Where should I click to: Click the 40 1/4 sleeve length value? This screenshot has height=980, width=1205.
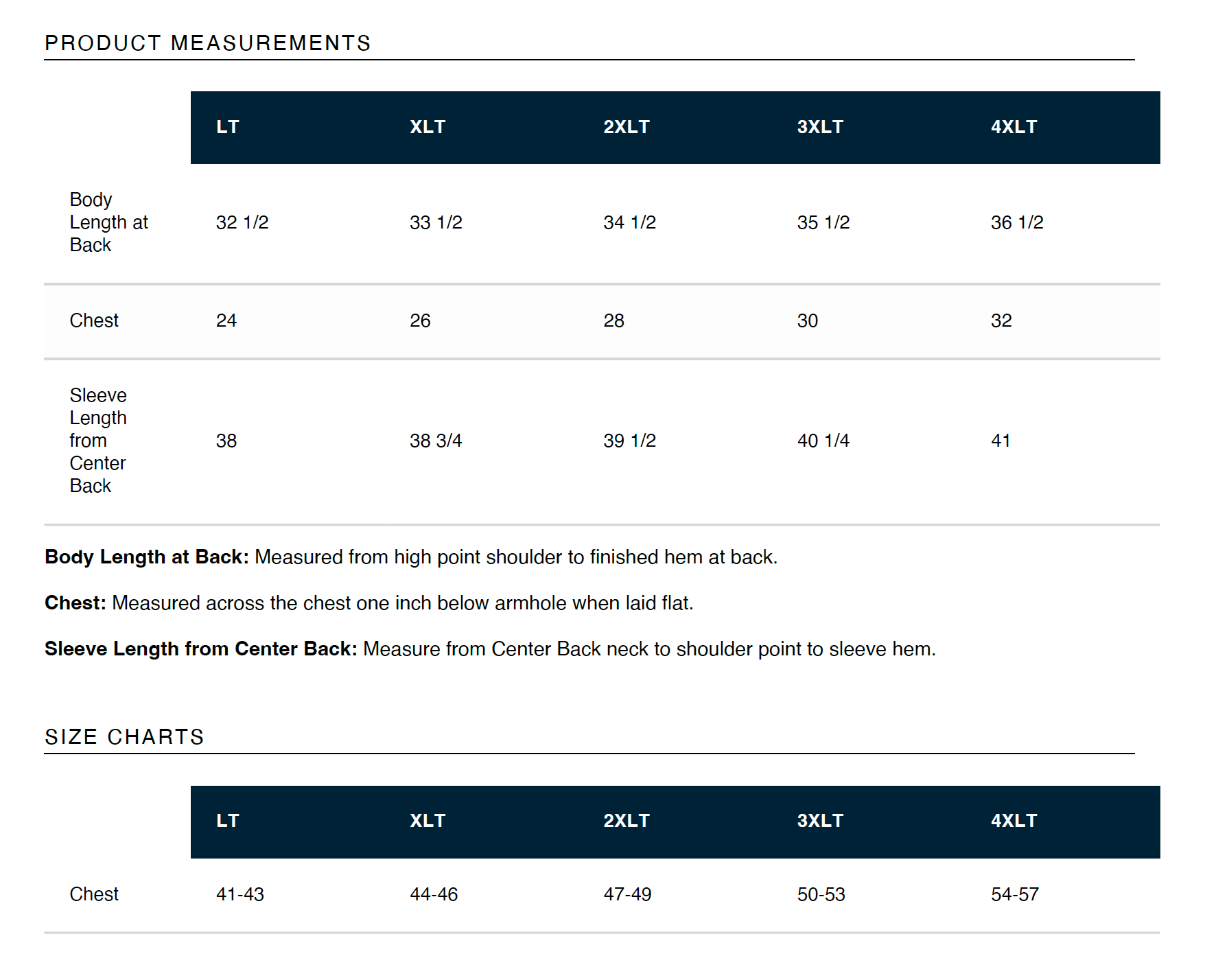tap(823, 441)
